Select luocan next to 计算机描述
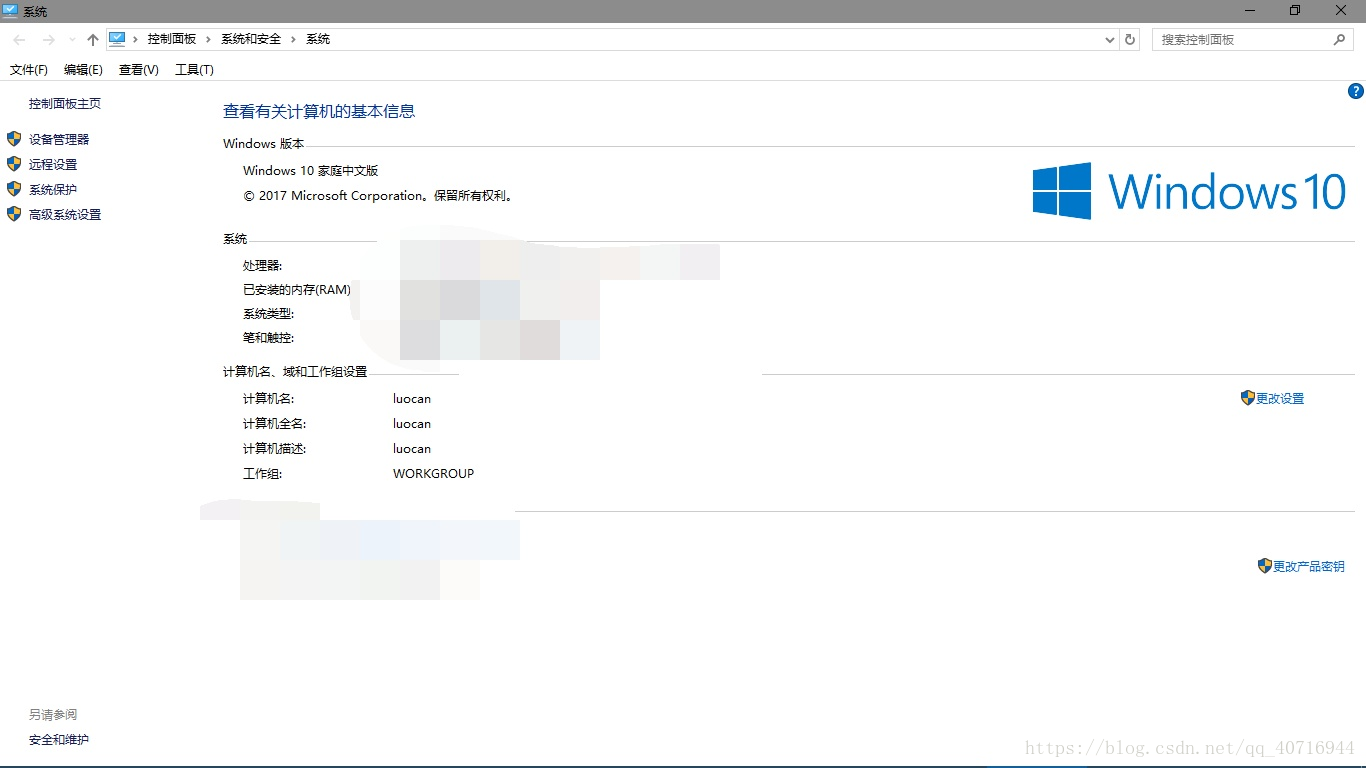Viewport: 1366px width, 768px height. [x=412, y=449]
